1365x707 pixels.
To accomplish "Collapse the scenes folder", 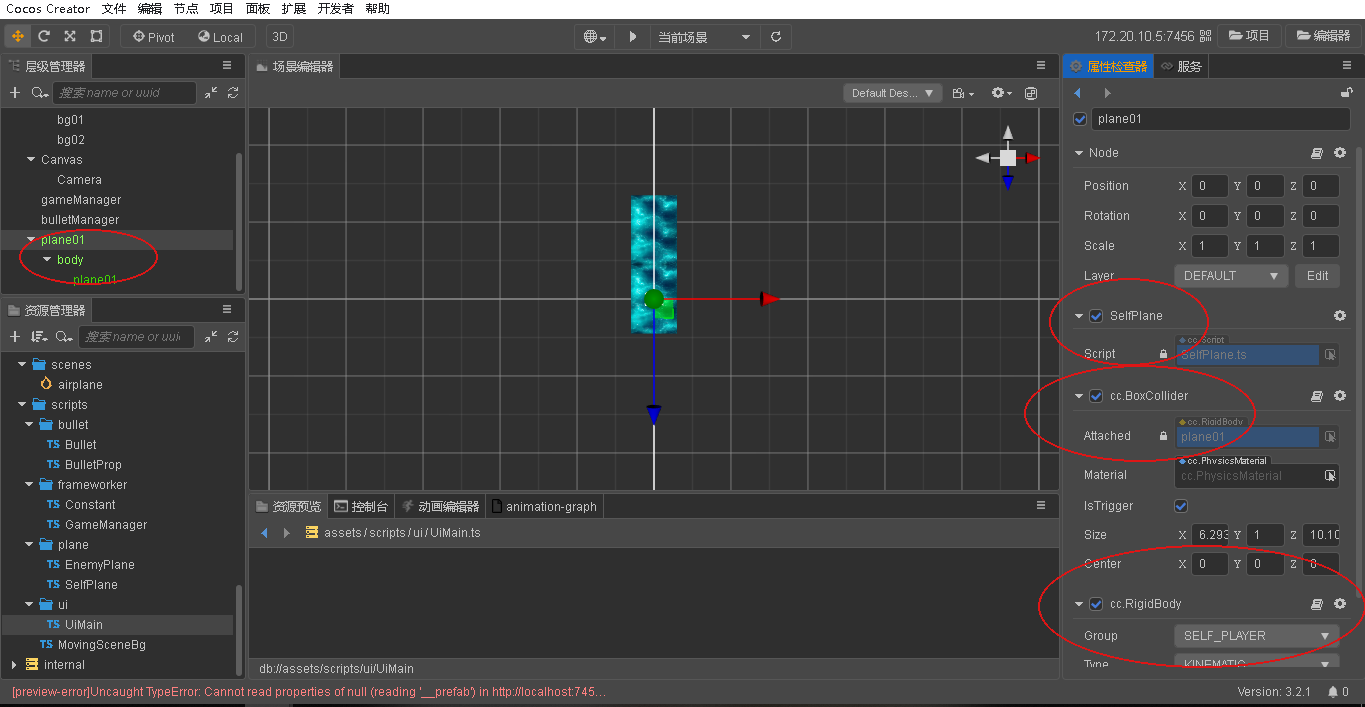I will click(22, 365).
